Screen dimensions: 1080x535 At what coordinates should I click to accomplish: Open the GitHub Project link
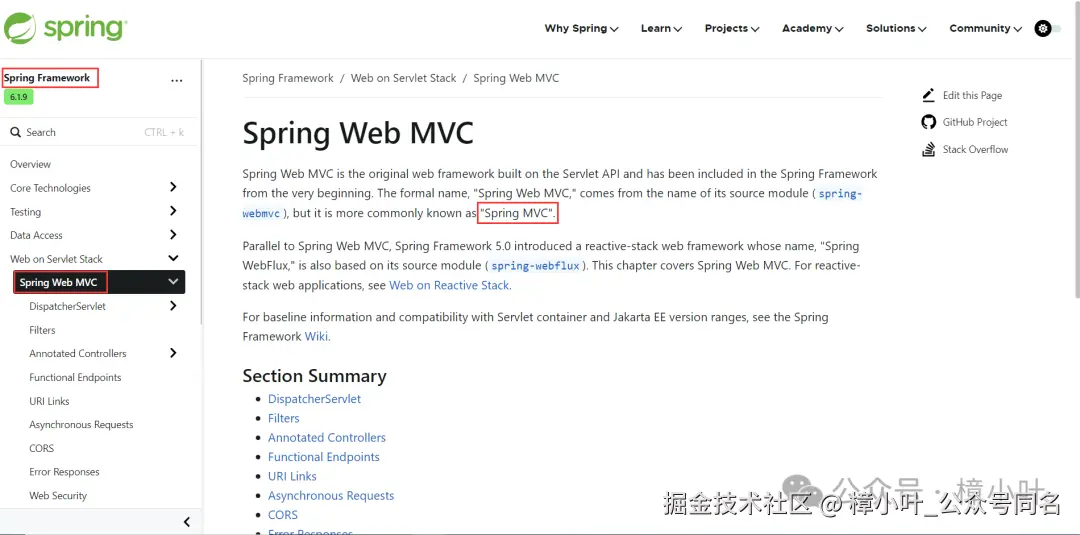click(x=975, y=123)
